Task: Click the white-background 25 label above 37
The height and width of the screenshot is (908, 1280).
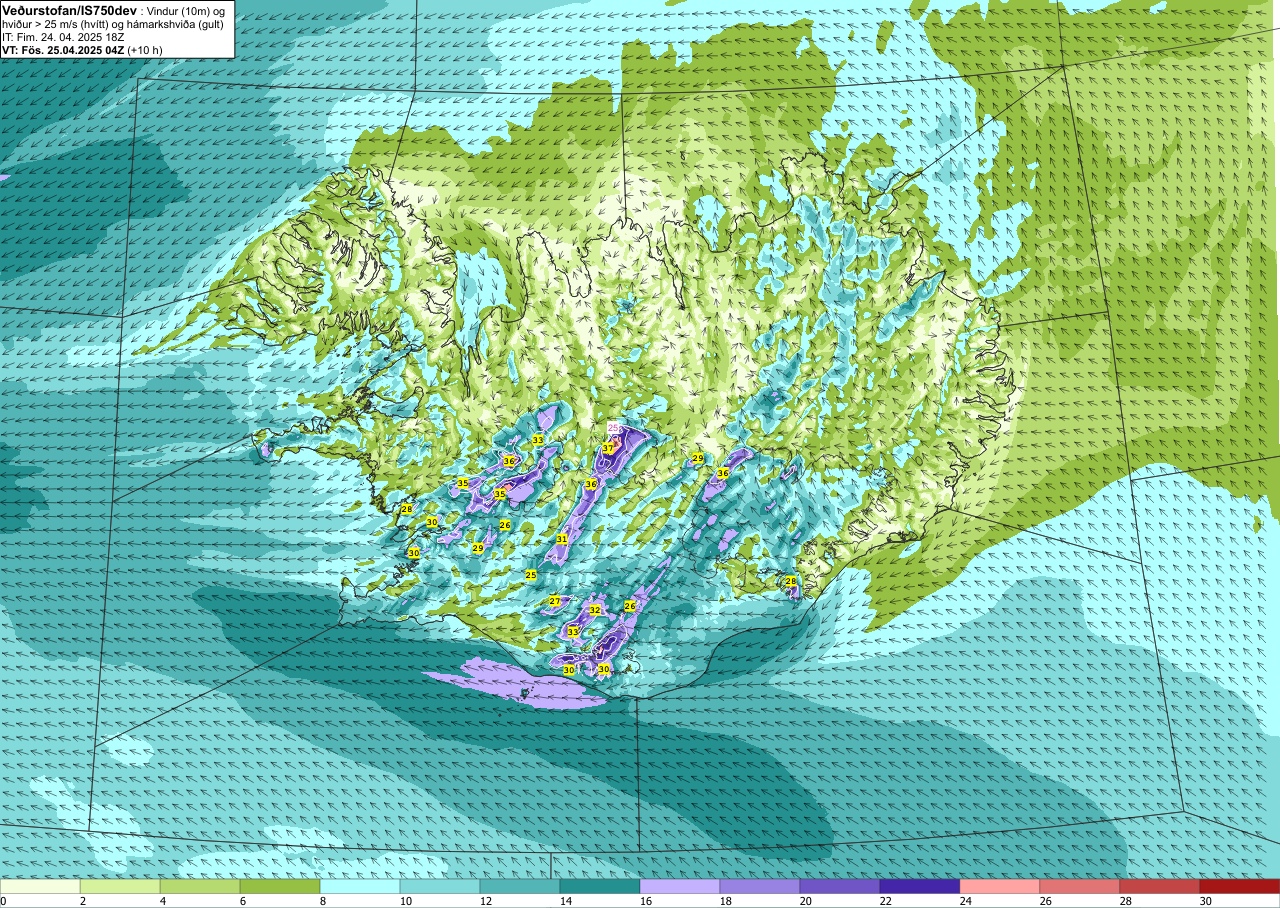Action: (614, 428)
